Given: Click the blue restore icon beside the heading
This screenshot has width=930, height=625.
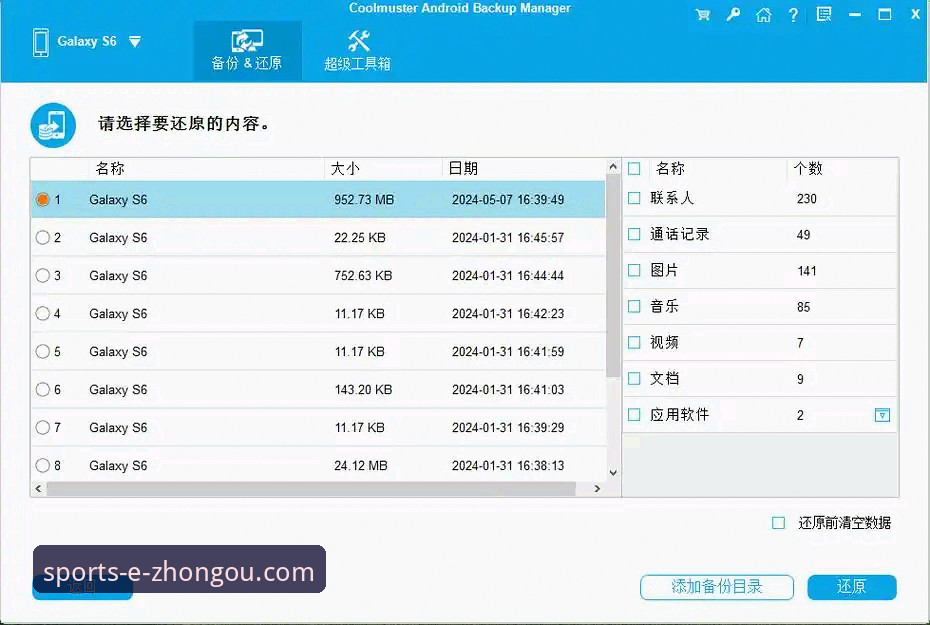Looking at the screenshot, I should (53, 125).
